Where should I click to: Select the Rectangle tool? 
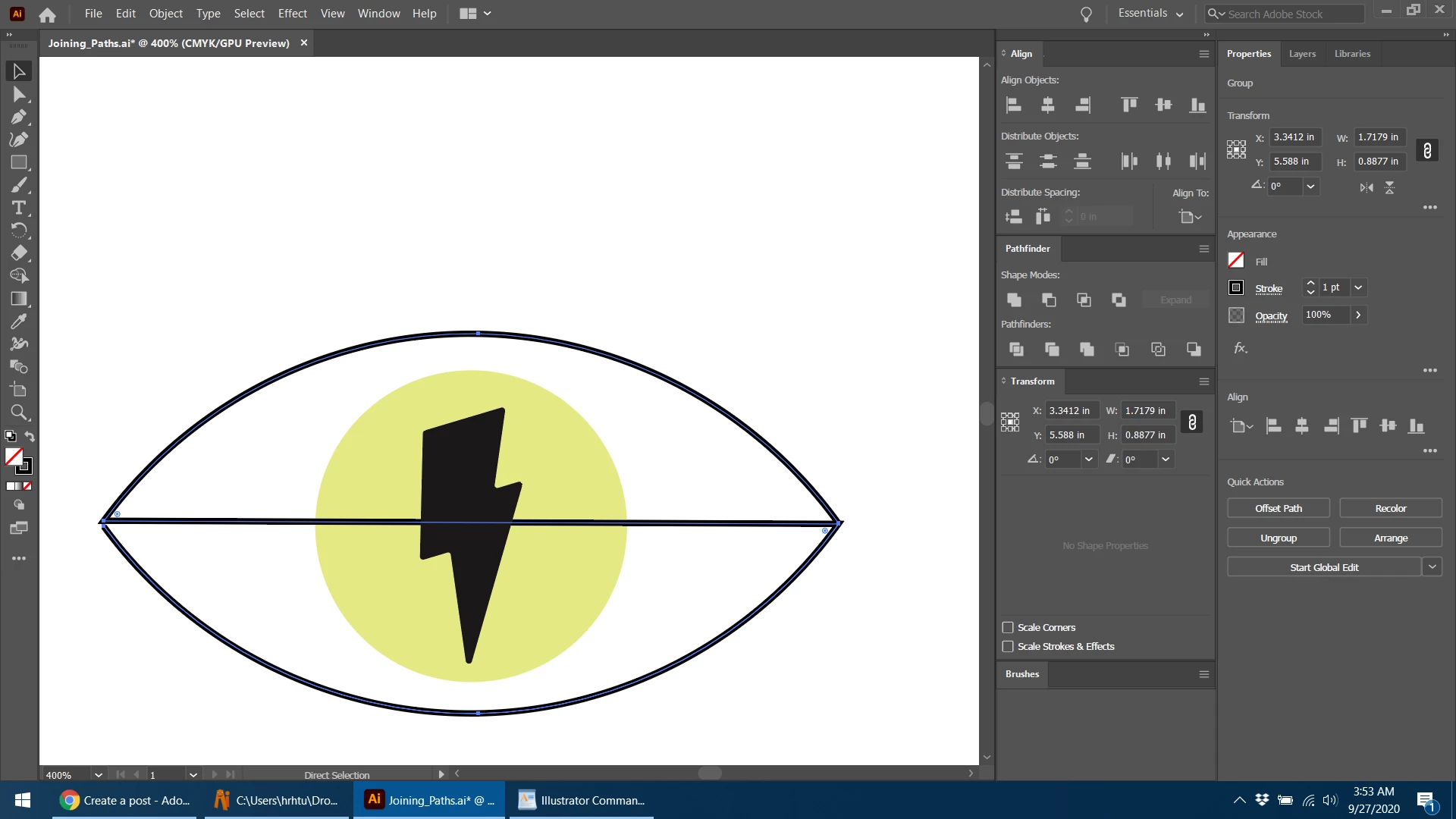[19, 162]
